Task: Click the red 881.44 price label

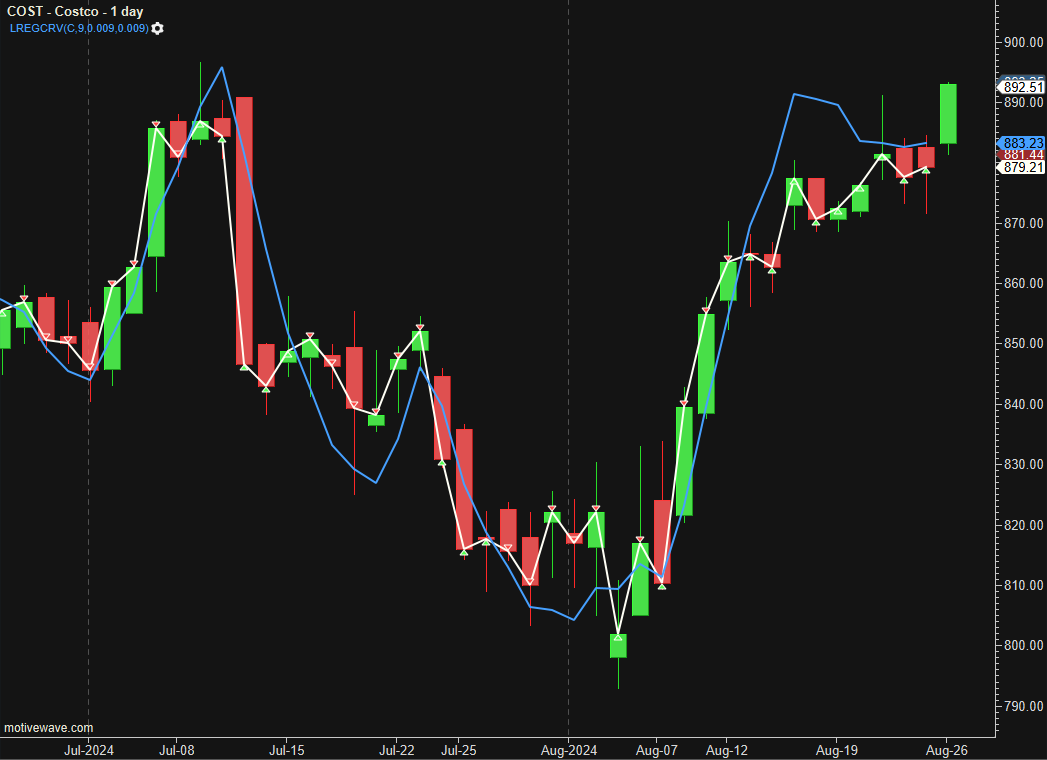Action: (x=1023, y=155)
